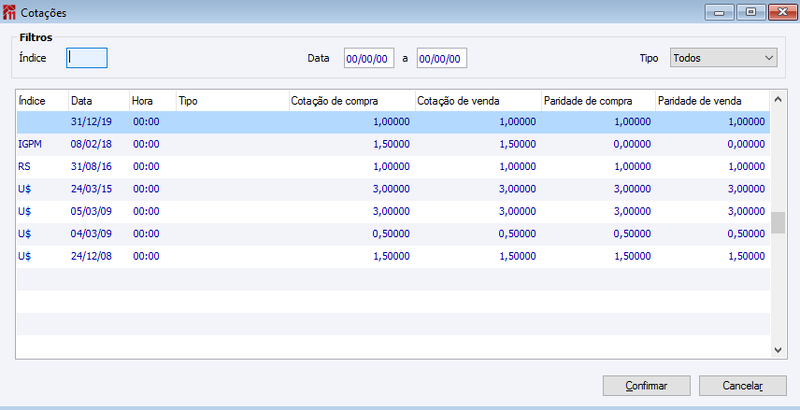This screenshot has width=800, height=410.
Task: Click Paridade de venda 1,50000 in 24/12/08 row
Action: (x=746, y=257)
